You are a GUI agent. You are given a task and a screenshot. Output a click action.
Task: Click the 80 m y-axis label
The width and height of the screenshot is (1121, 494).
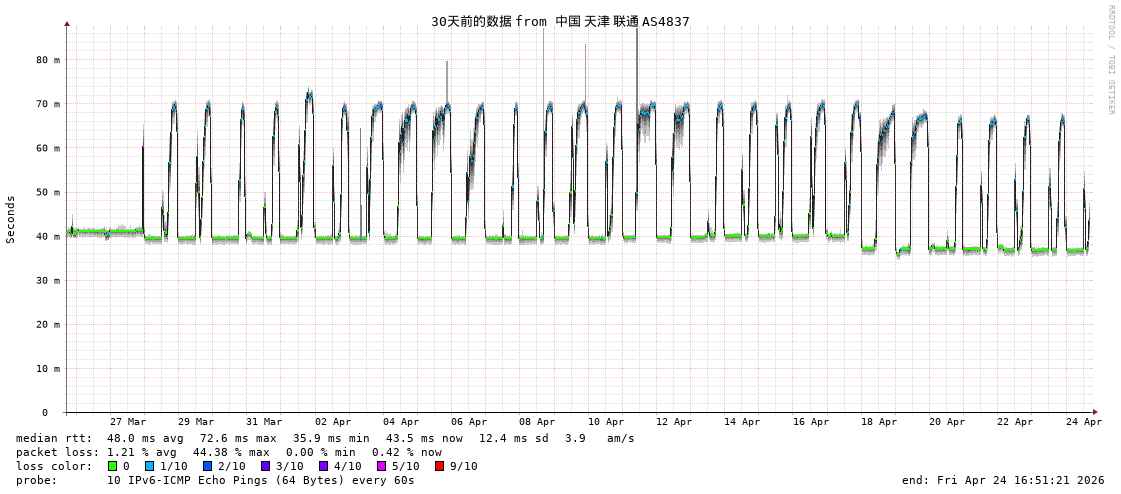click(x=48, y=60)
